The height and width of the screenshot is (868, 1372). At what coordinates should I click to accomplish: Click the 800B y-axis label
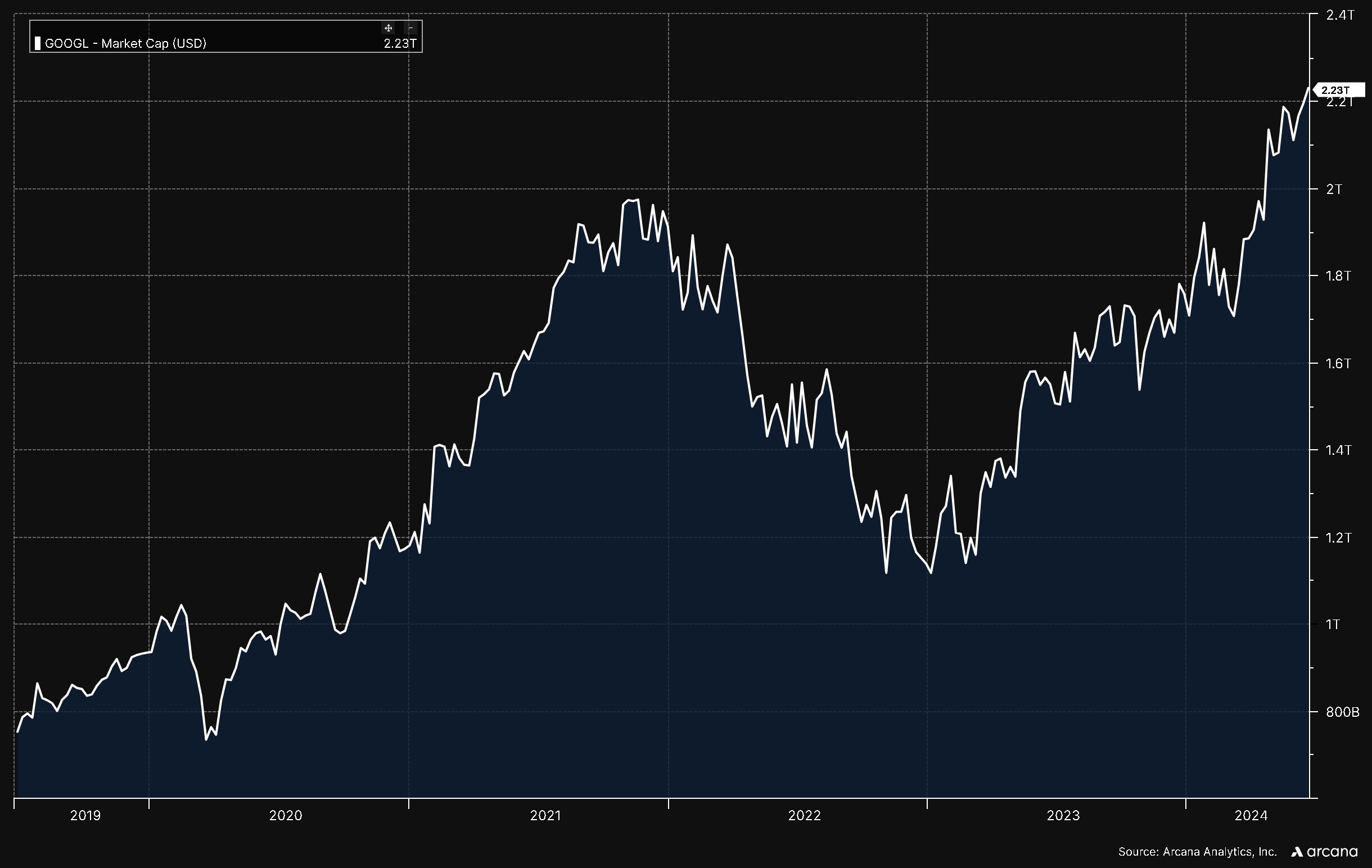1342,712
